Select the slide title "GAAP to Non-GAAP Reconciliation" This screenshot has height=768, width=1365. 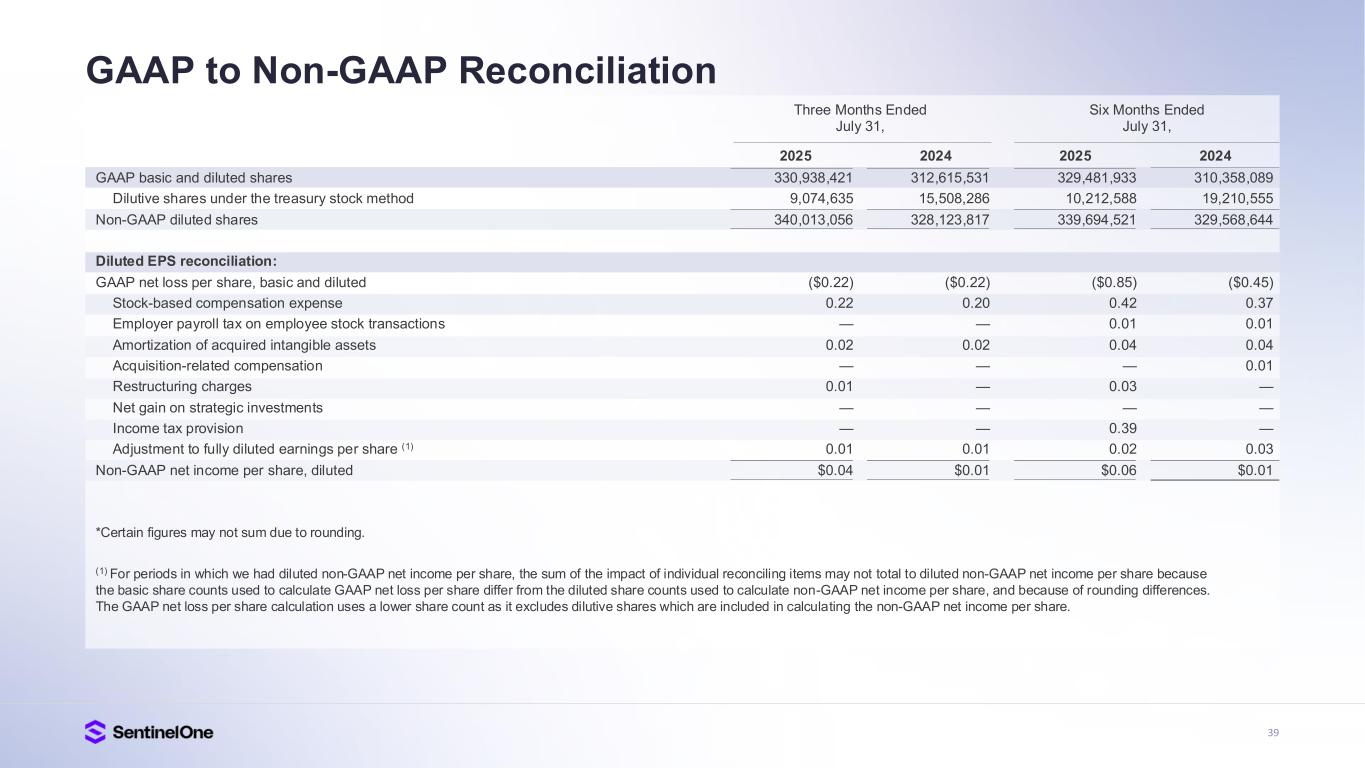tap(401, 71)
